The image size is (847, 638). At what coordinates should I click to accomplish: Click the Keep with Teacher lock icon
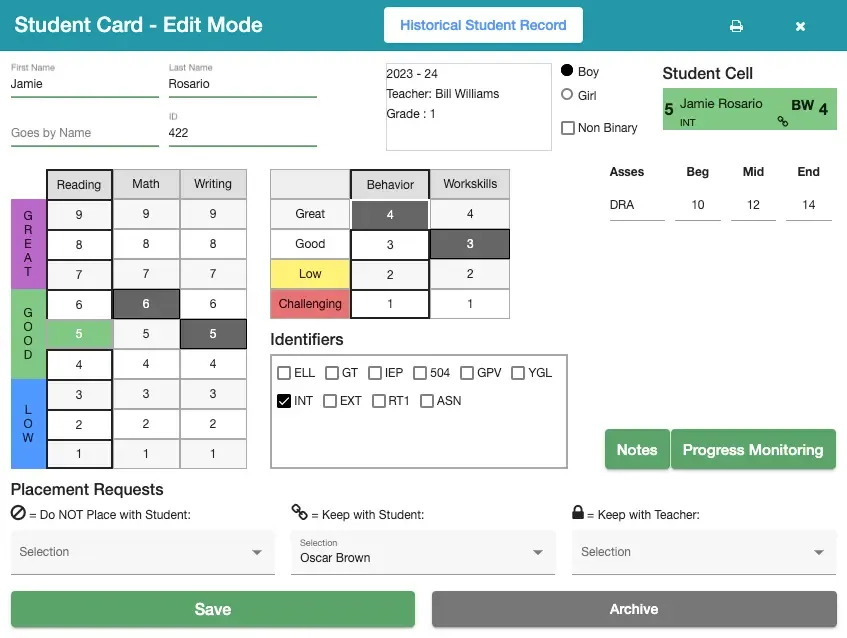pyautogui.click(x=578, y=513)
